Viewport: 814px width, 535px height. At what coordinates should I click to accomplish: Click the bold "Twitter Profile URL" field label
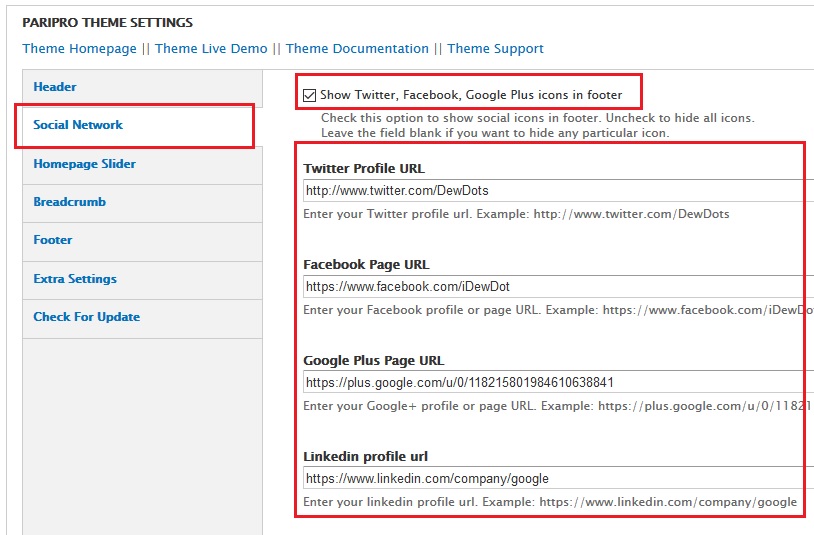click(x=364, y=169)
